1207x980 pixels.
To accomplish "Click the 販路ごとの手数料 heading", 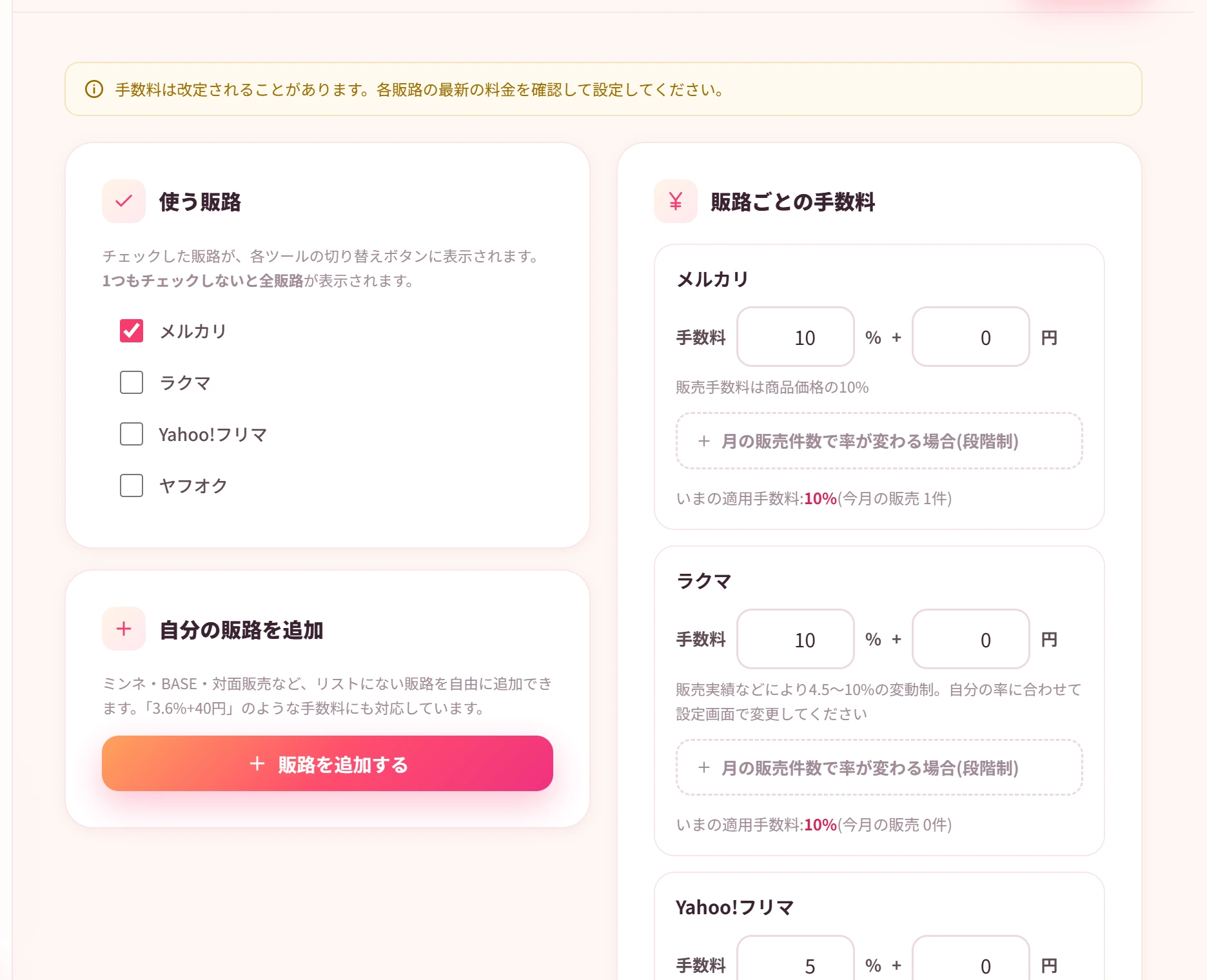I will 792,202.
